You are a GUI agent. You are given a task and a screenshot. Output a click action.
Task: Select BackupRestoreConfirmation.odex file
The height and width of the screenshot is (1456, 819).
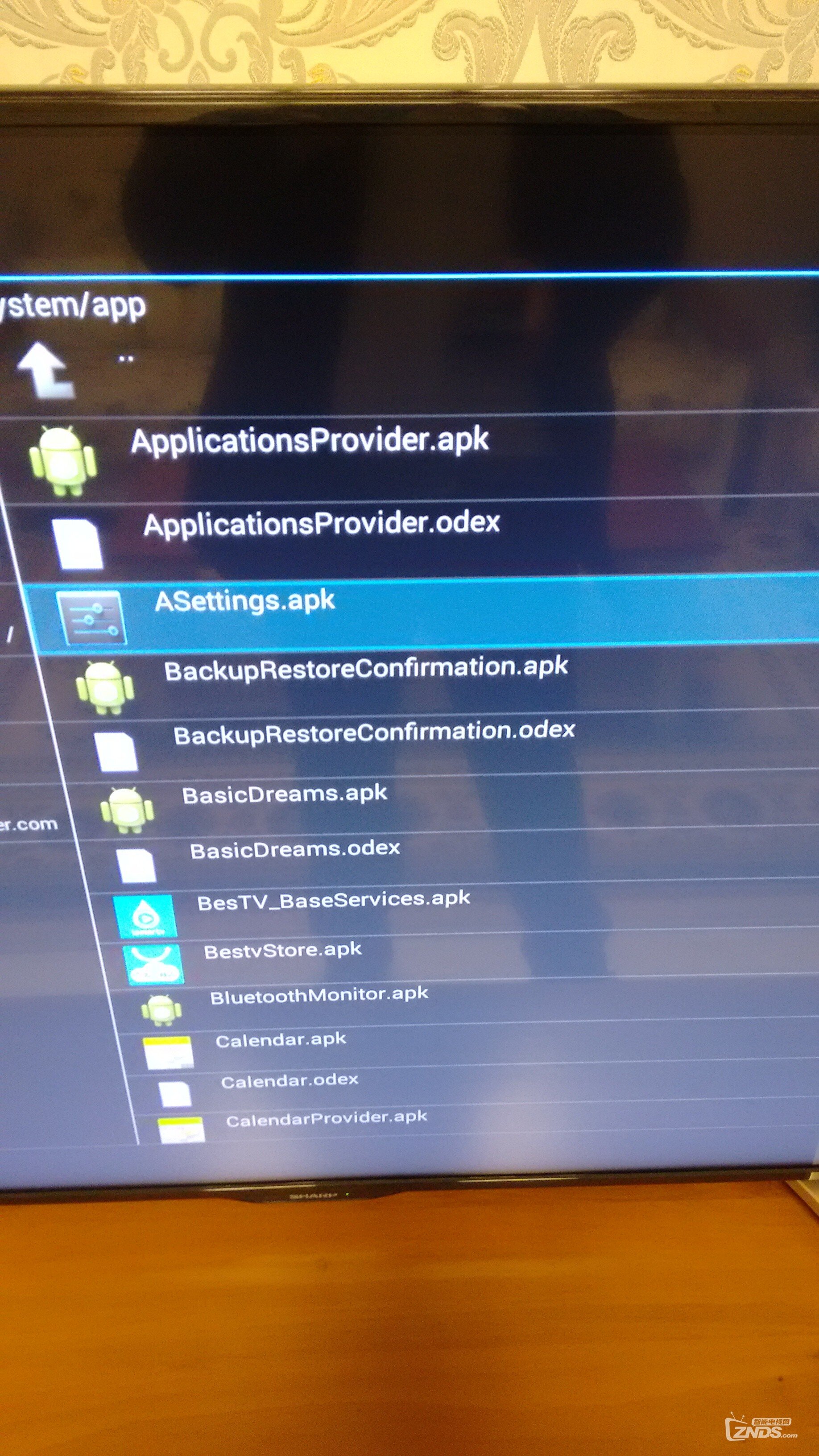coord(374,733)
